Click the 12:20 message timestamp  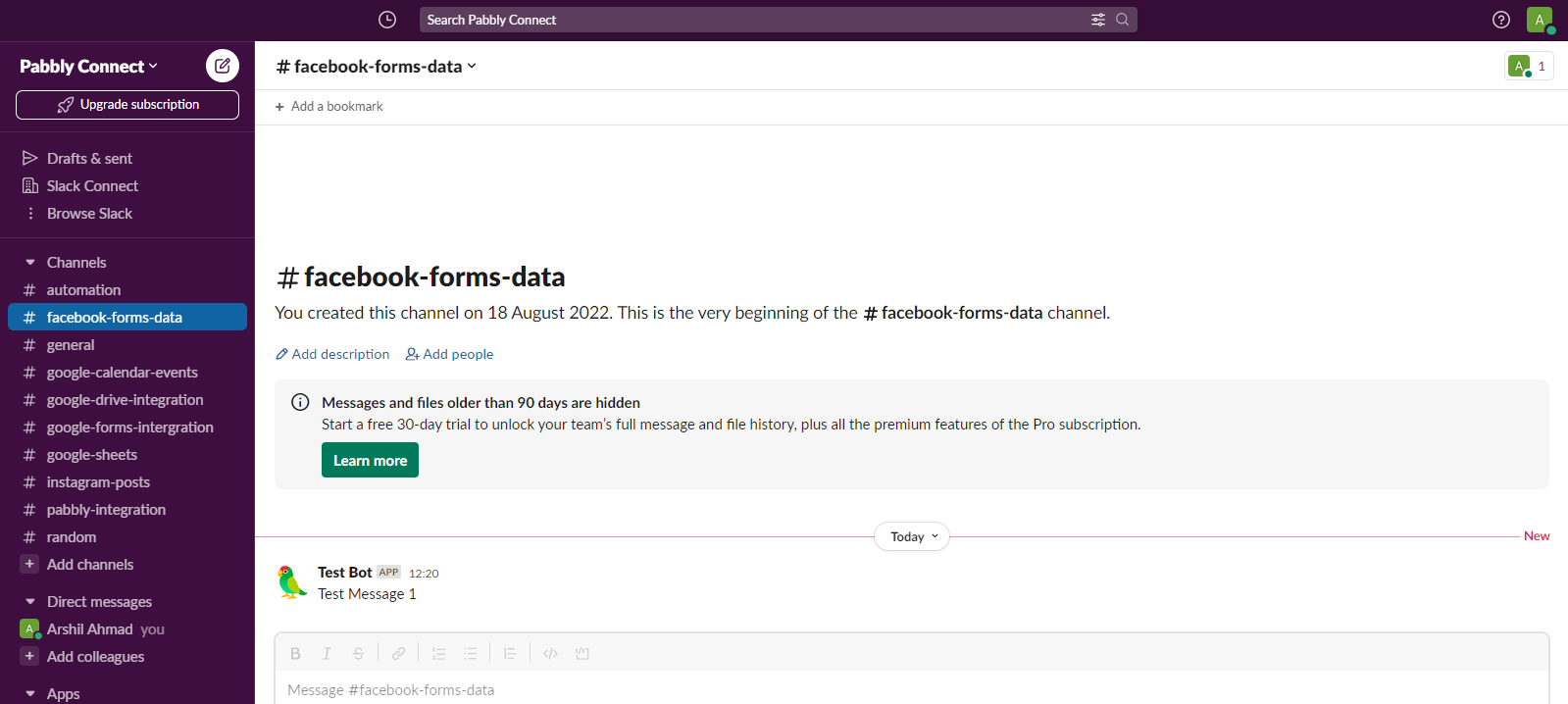point(424,574)
